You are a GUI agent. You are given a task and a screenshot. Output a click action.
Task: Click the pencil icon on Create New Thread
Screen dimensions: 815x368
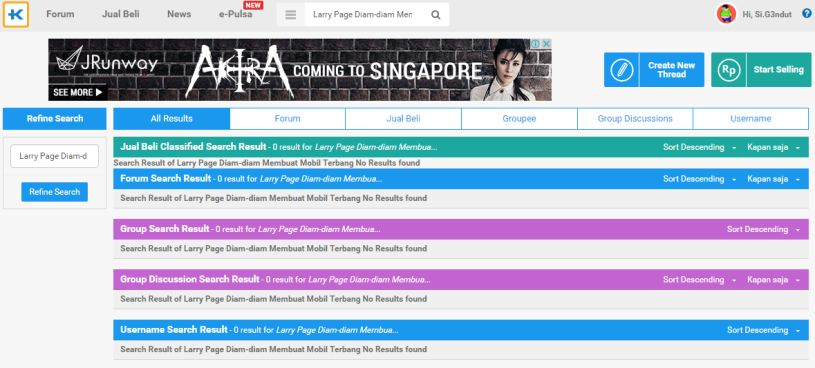[x=621, y=70]
